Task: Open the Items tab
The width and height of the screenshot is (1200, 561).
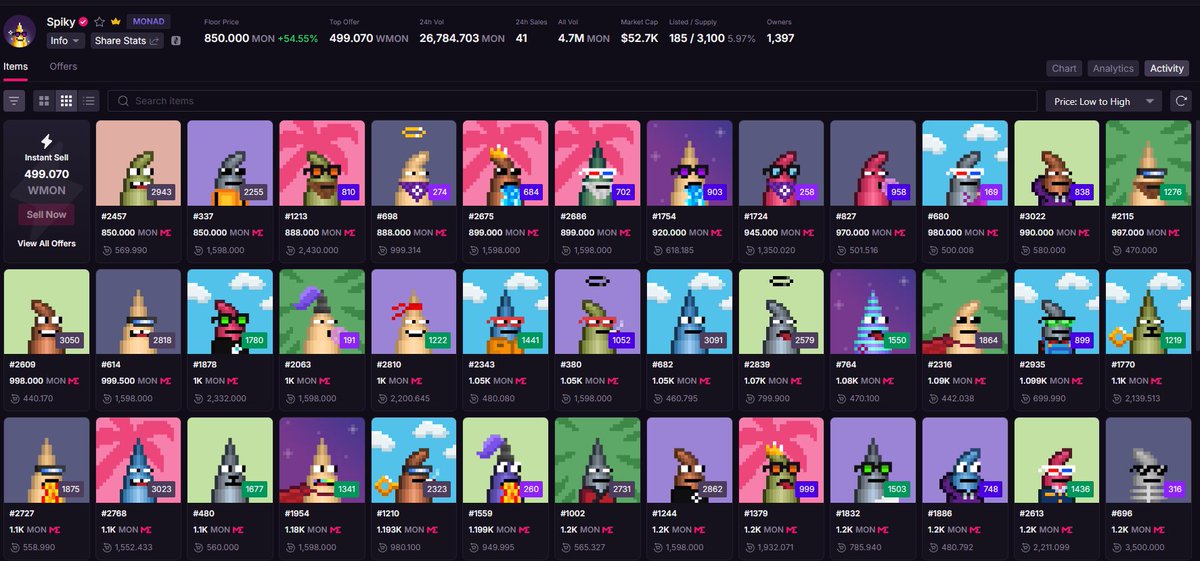Action: point(15,67)
